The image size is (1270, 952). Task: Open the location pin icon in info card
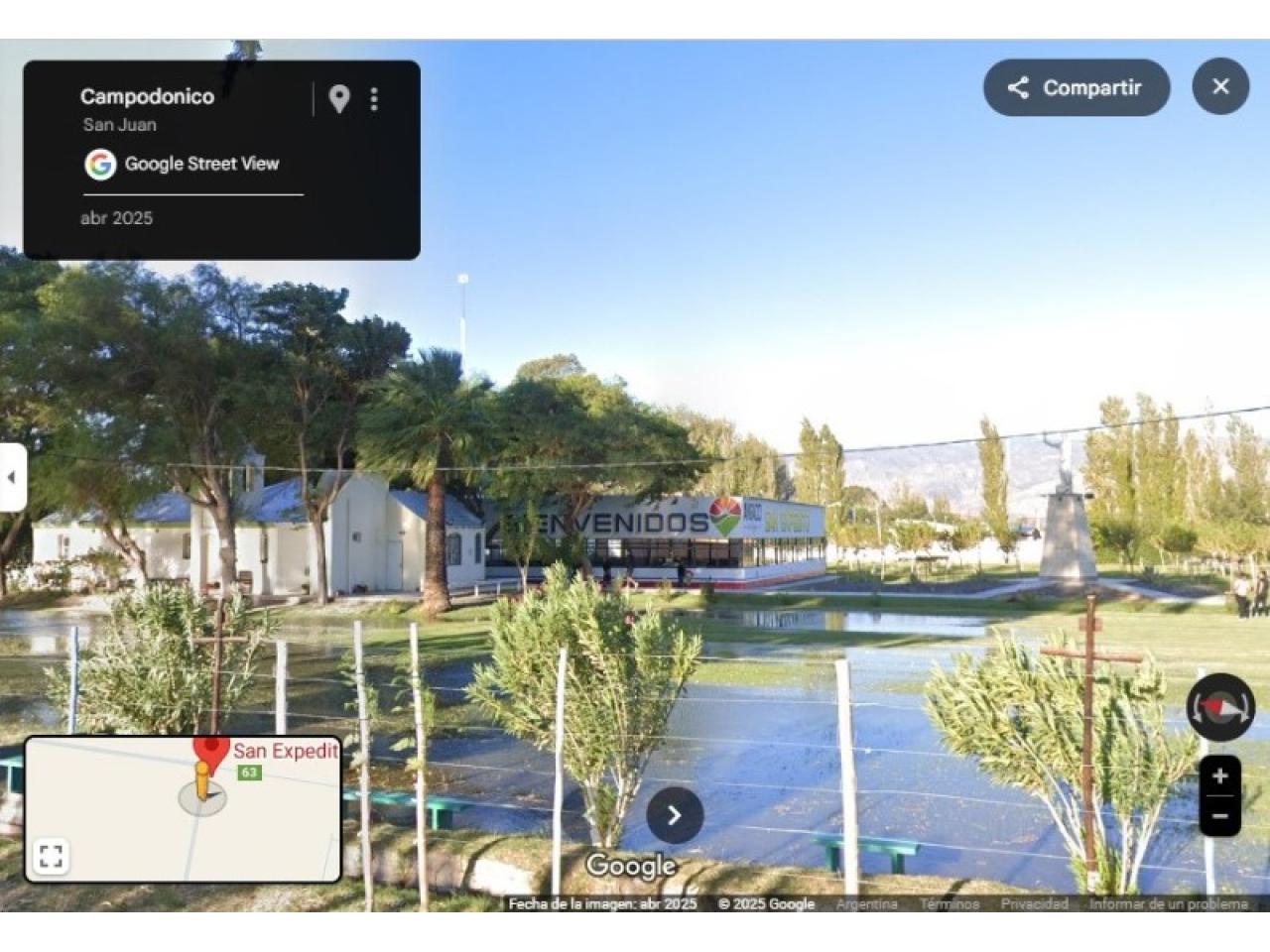(x=339, y=98)
